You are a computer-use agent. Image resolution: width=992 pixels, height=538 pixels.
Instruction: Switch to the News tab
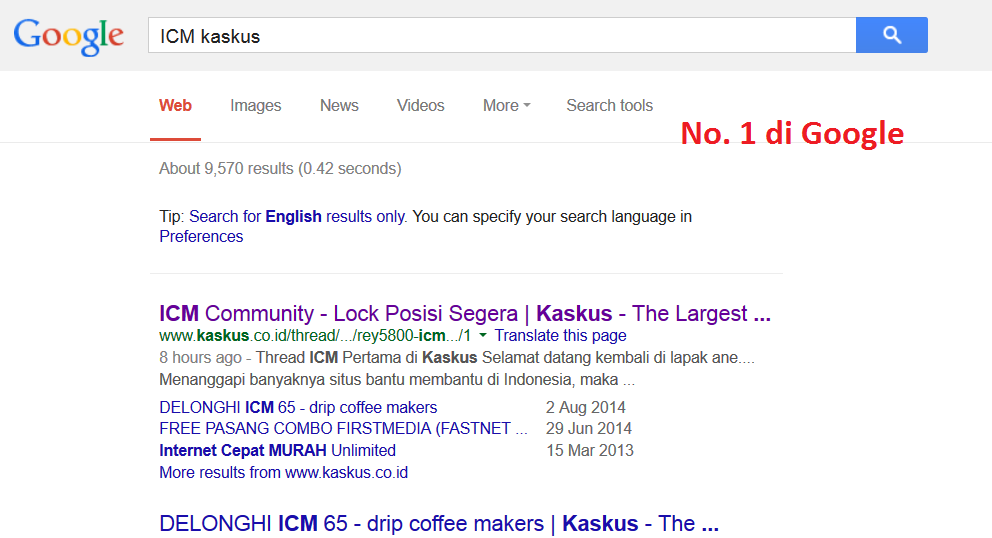point(339,106)
